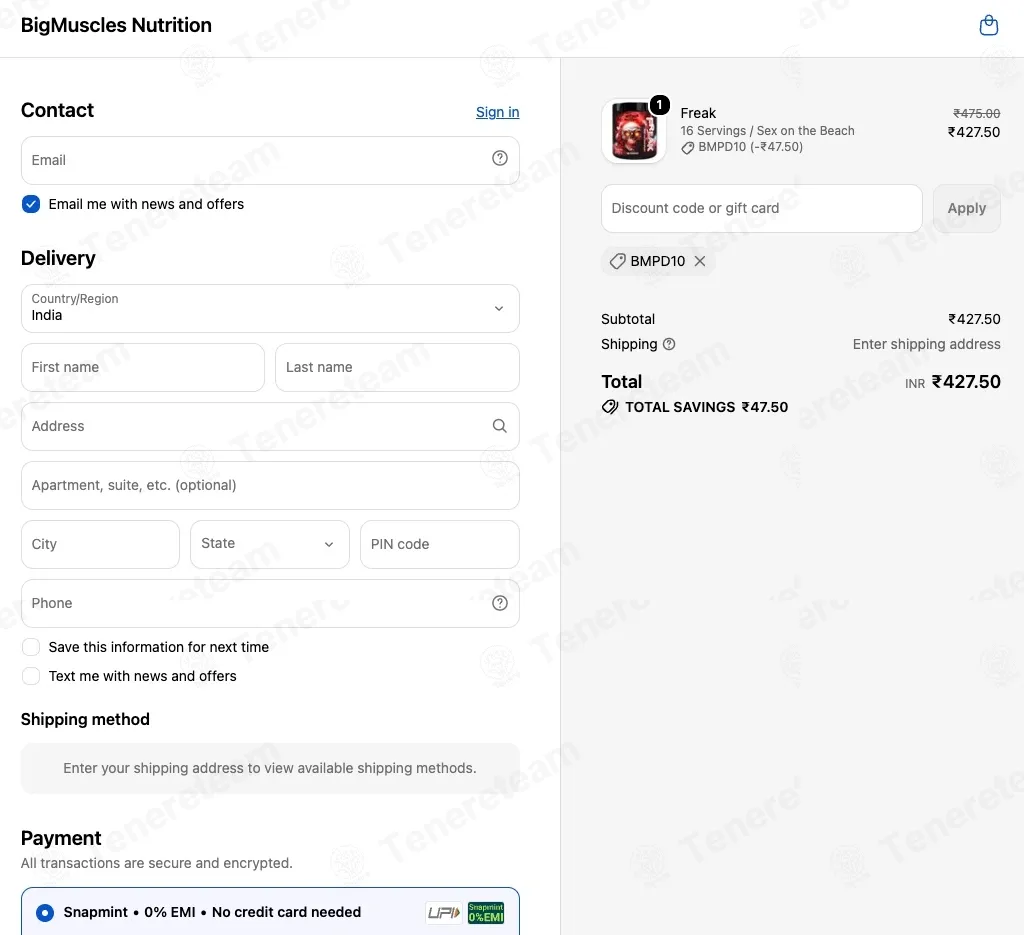The height and width of the screenshot is (935, 1024).
Task: Click the Shipping info question icon
Action: tap(669, 344)
